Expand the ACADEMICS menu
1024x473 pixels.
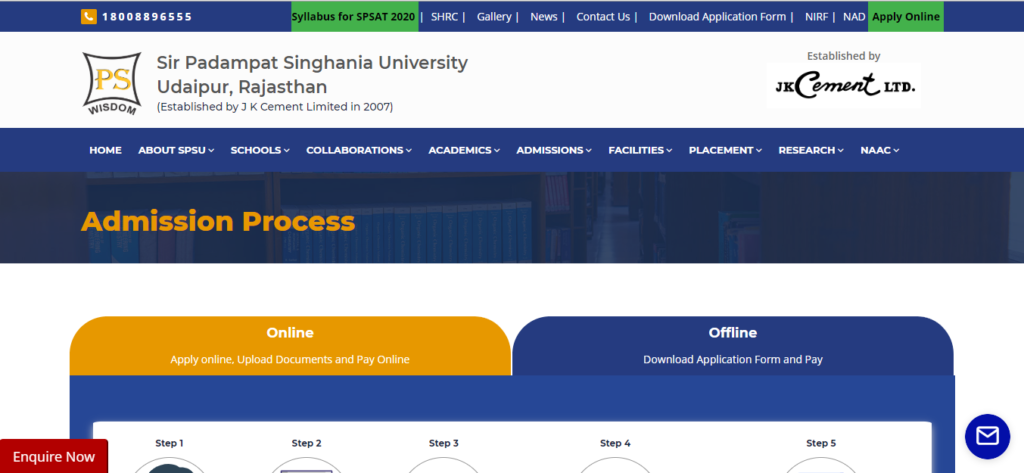[464, 150]
